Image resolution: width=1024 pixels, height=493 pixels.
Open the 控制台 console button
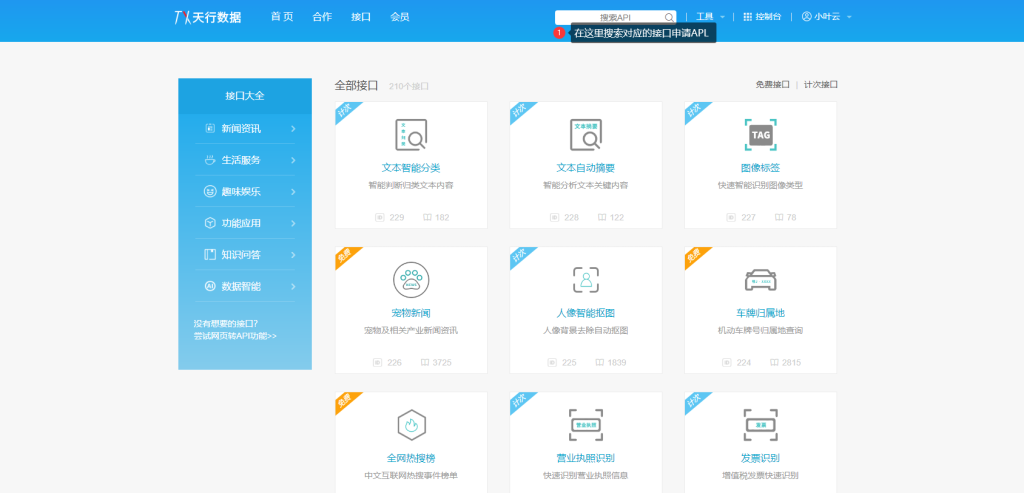pos(762,17)
